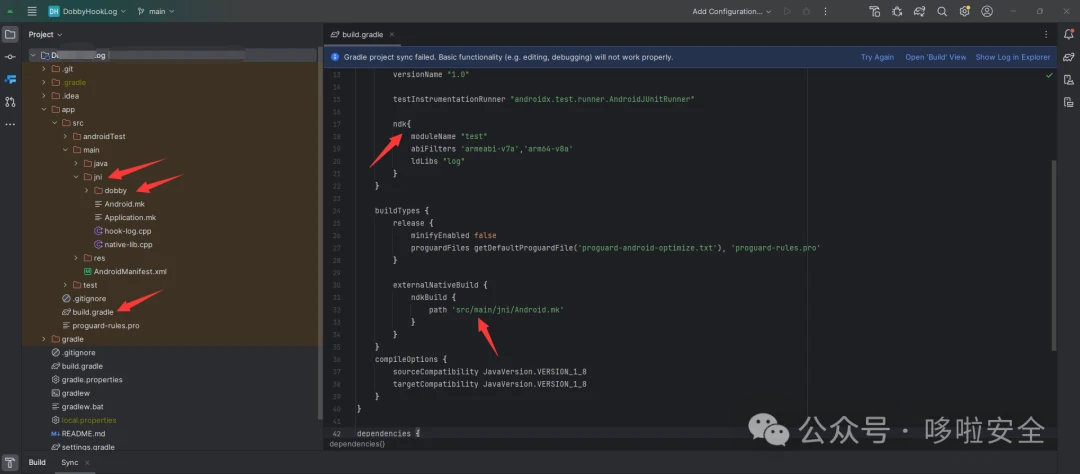The image size is (1080, 474).
Task: Open Running Devices on right sidebar
Action: pos(1068,102)
